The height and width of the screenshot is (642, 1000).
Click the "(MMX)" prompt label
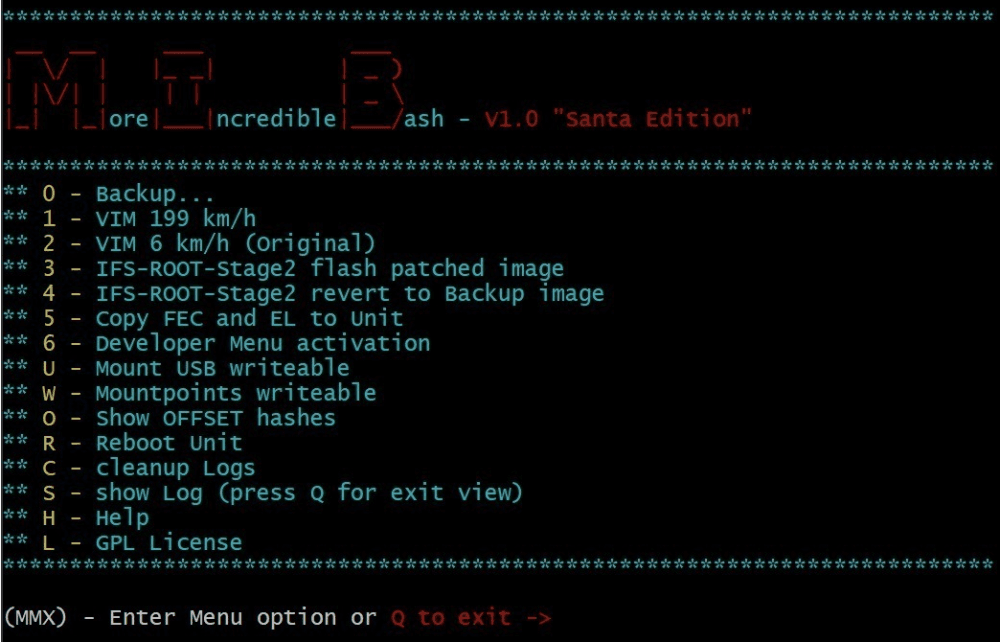(x=35, y=618)
